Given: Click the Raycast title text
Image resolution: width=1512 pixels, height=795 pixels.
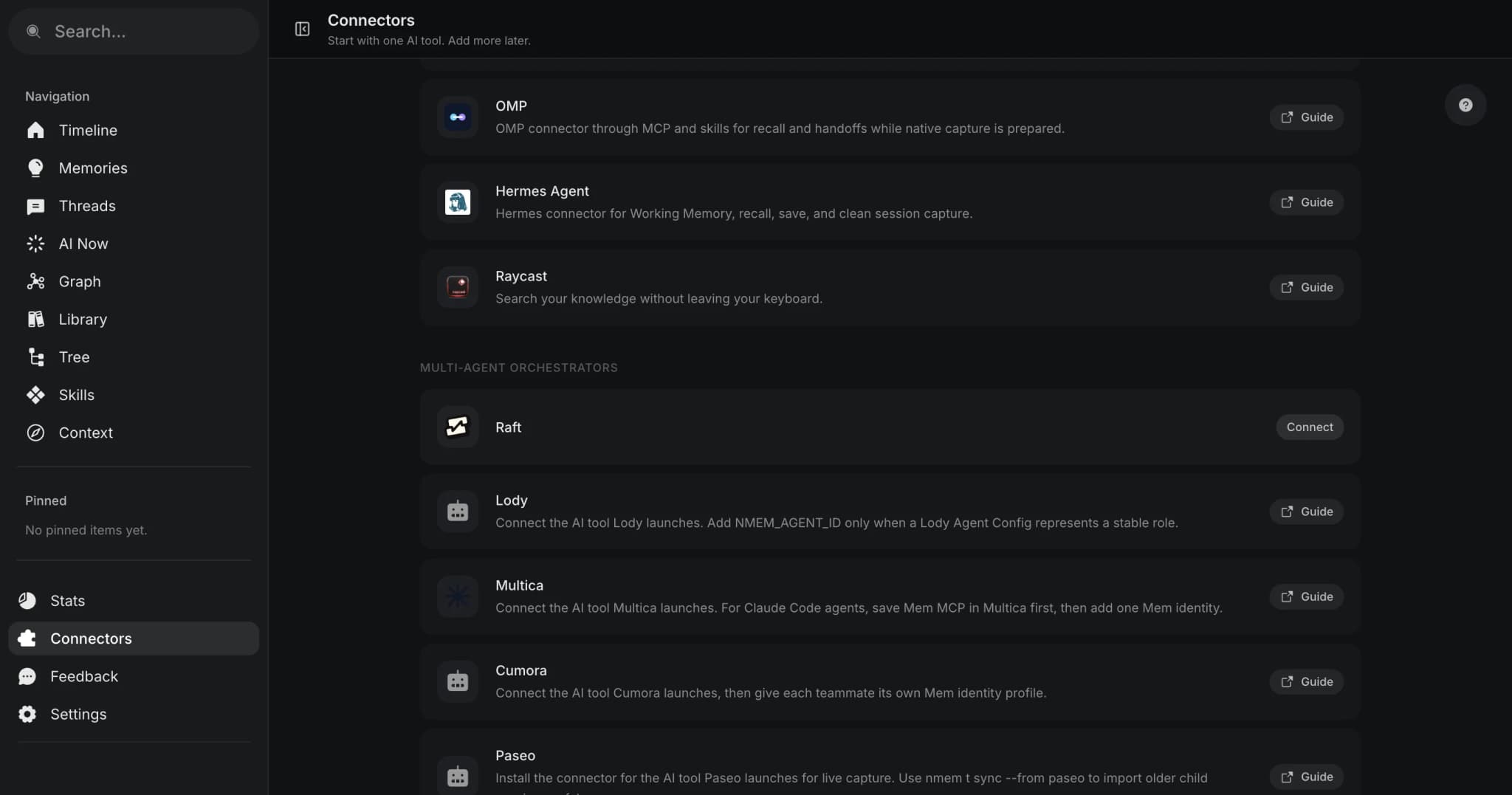Looking at the screenshot, I should (521, 276).
